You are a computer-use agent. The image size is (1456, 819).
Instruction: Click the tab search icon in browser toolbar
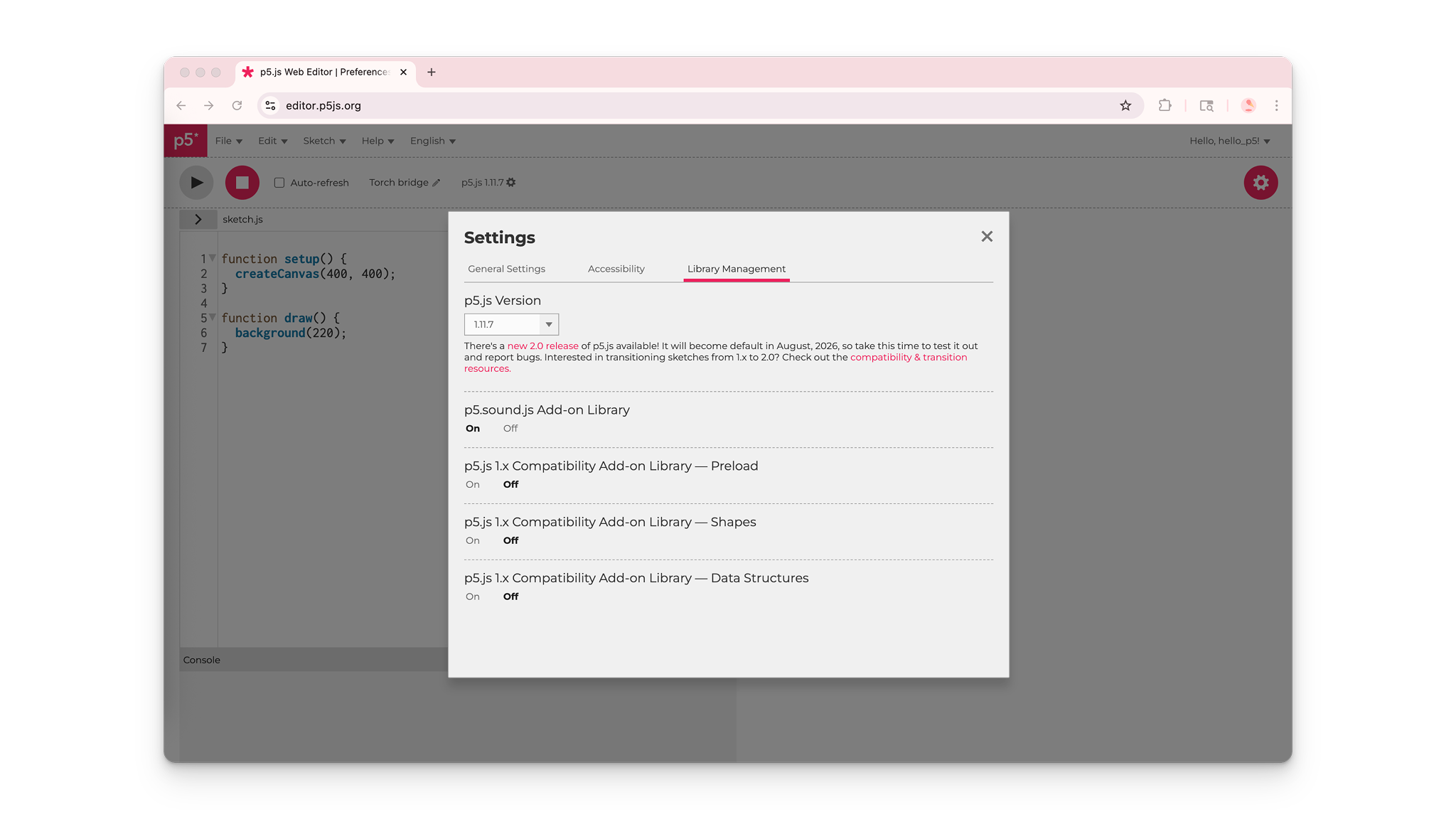coord(1206,105)
